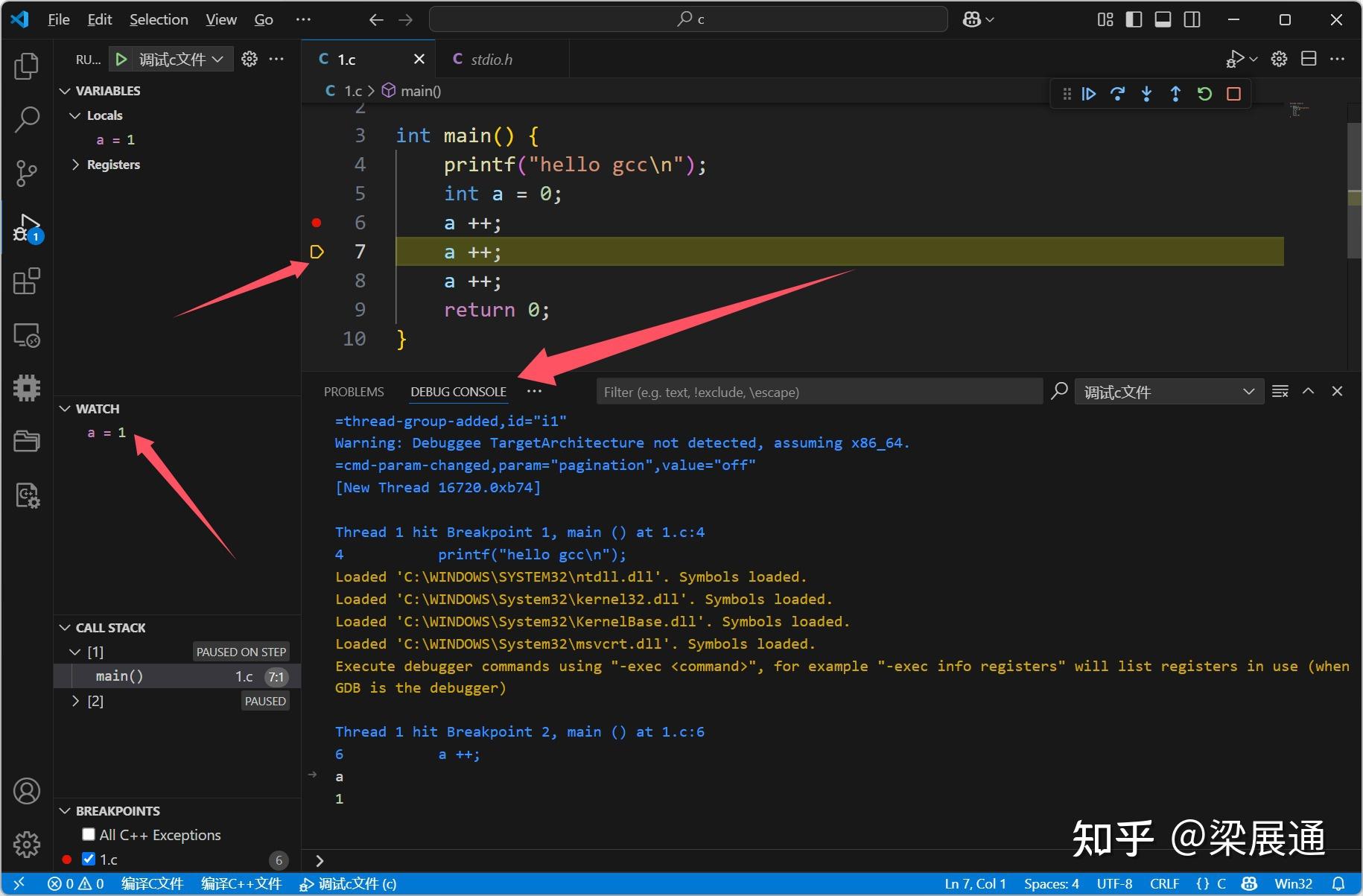Viewport: 1363px width, 896px height.
Task: Run 编译C++文件 from the status bar
Action: pyautogui.click(x=241, y=883)
